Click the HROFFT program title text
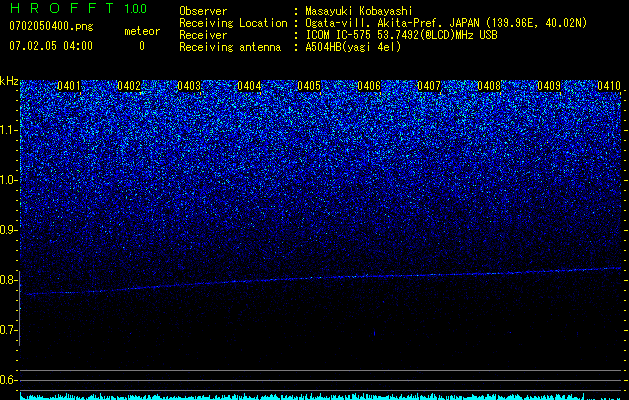 tap(62, 8)
